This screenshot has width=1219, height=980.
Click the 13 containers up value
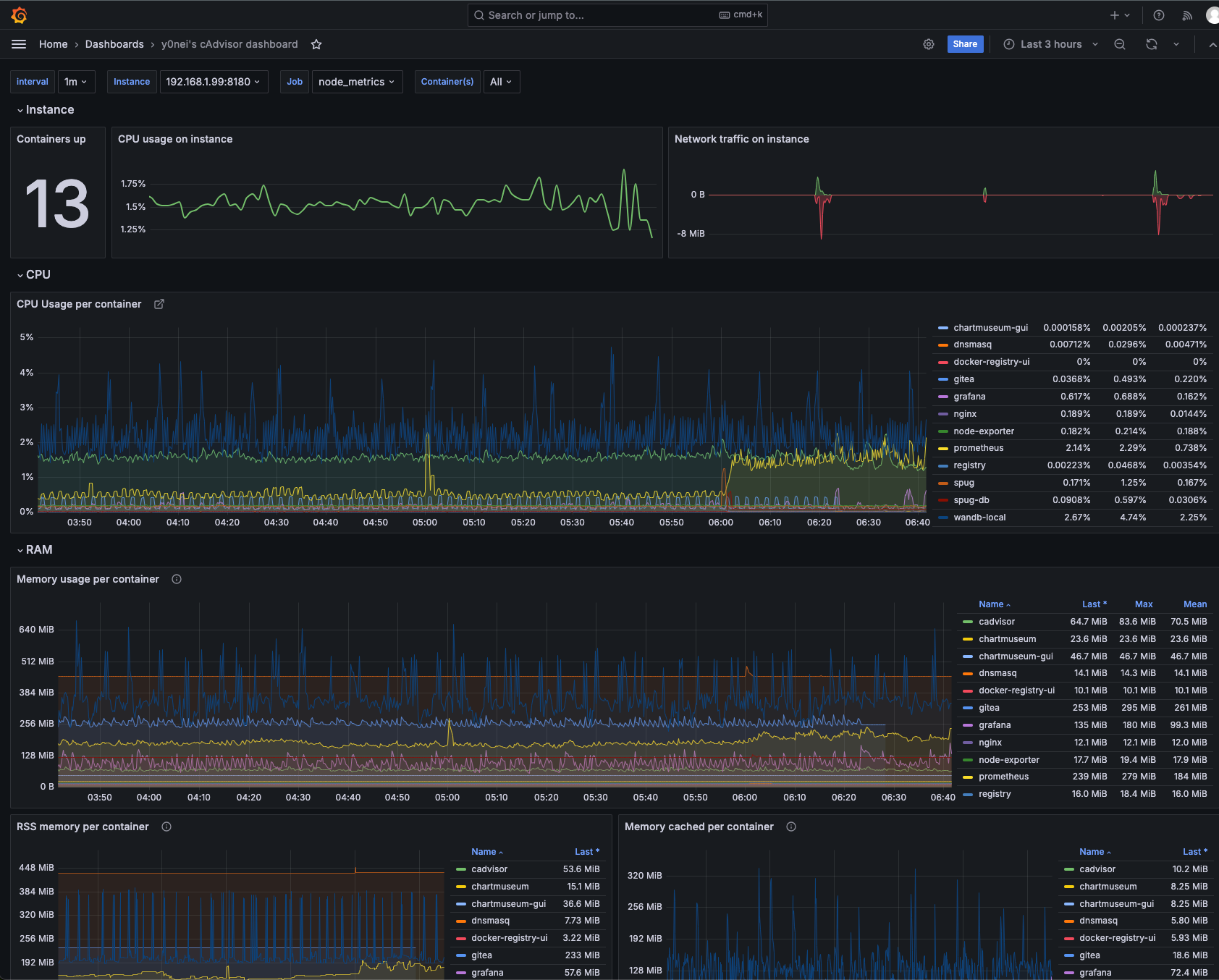[x=57, y=204]
